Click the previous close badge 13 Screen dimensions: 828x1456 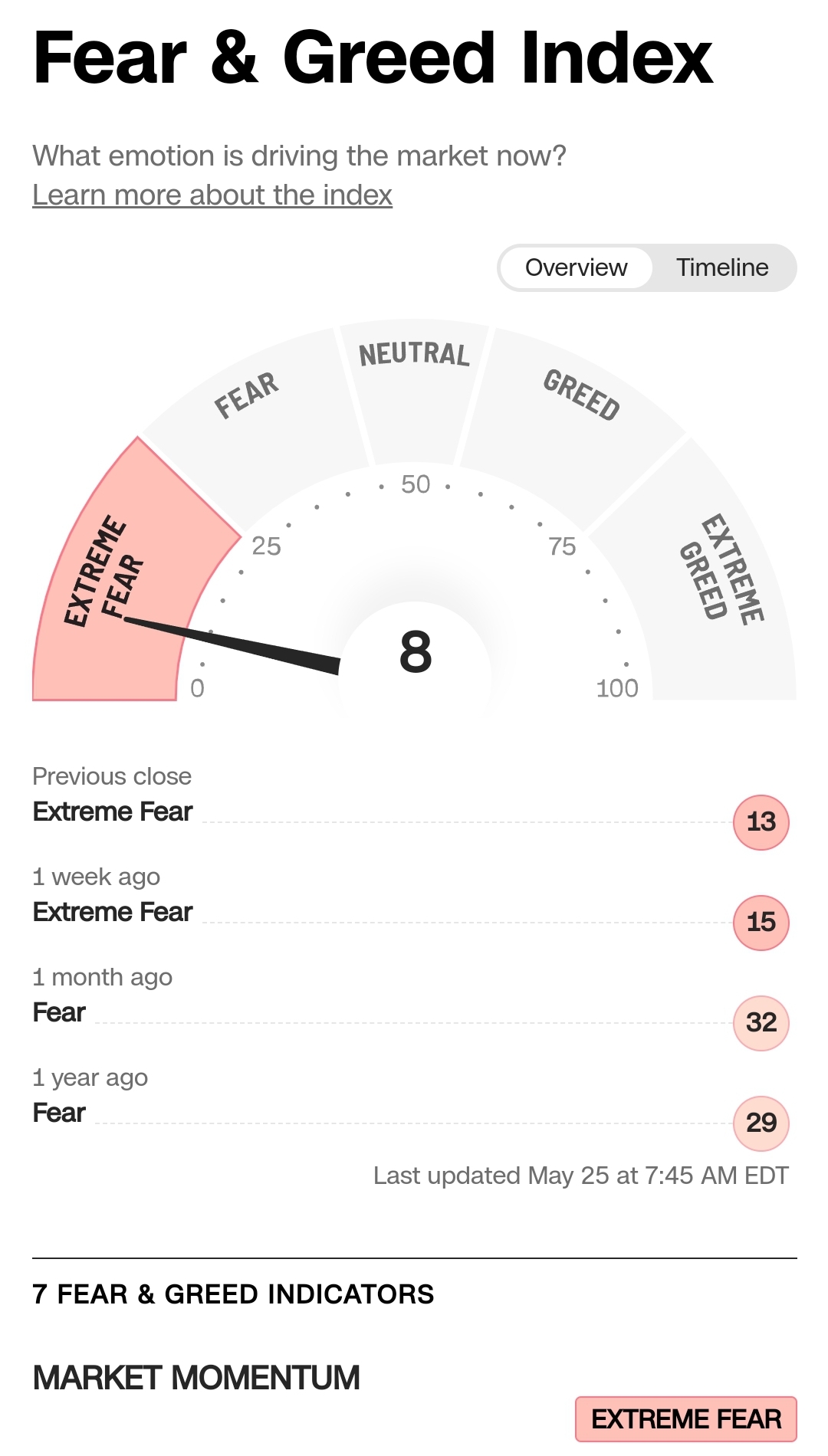click(761, 822)
